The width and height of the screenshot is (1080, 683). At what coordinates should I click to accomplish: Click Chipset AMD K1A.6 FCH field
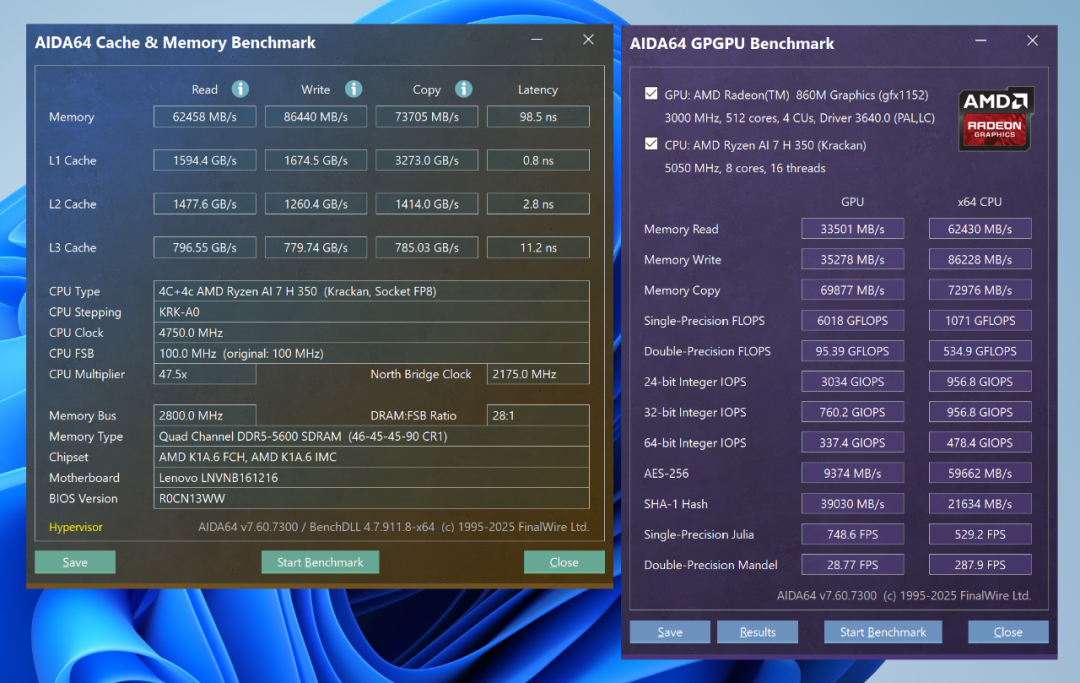pyautogui.click(x=371, y=456)
